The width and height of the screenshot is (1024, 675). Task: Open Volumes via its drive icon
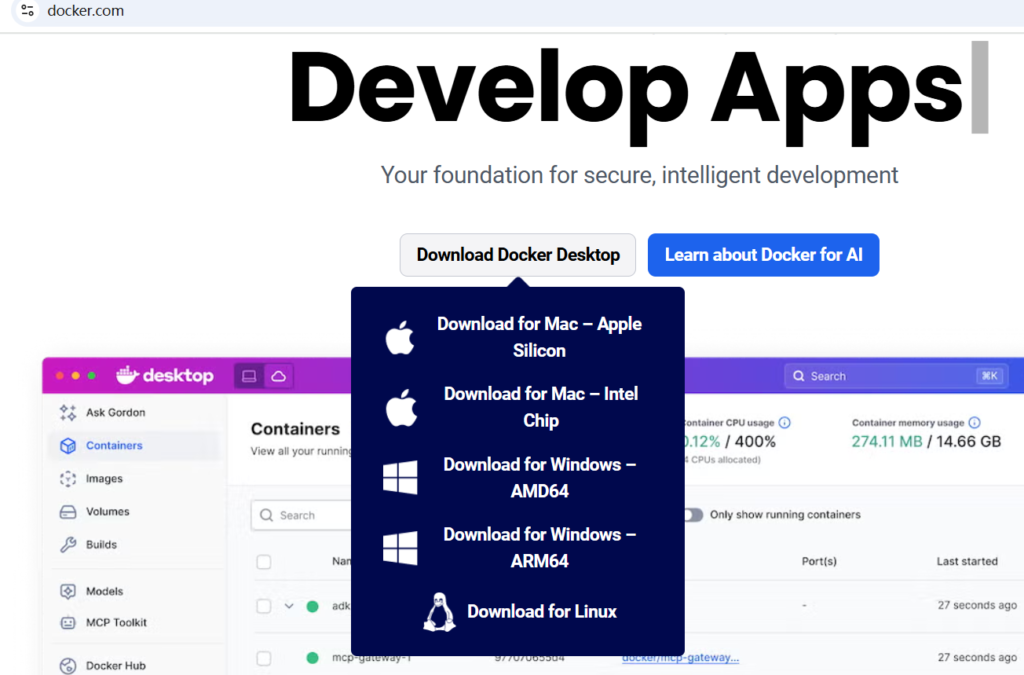tap(68, 512)
